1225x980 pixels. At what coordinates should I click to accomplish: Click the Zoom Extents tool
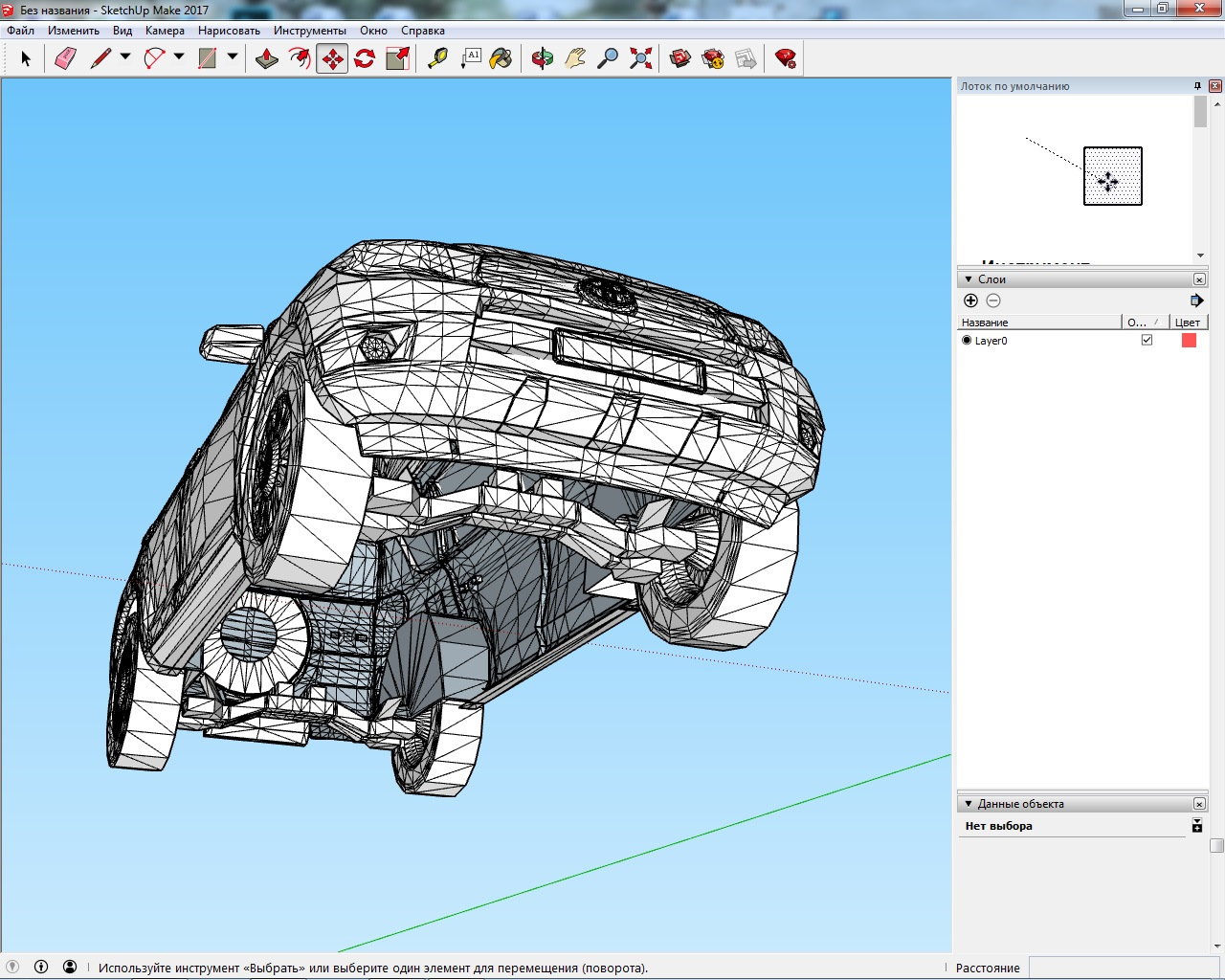(640, 59)
